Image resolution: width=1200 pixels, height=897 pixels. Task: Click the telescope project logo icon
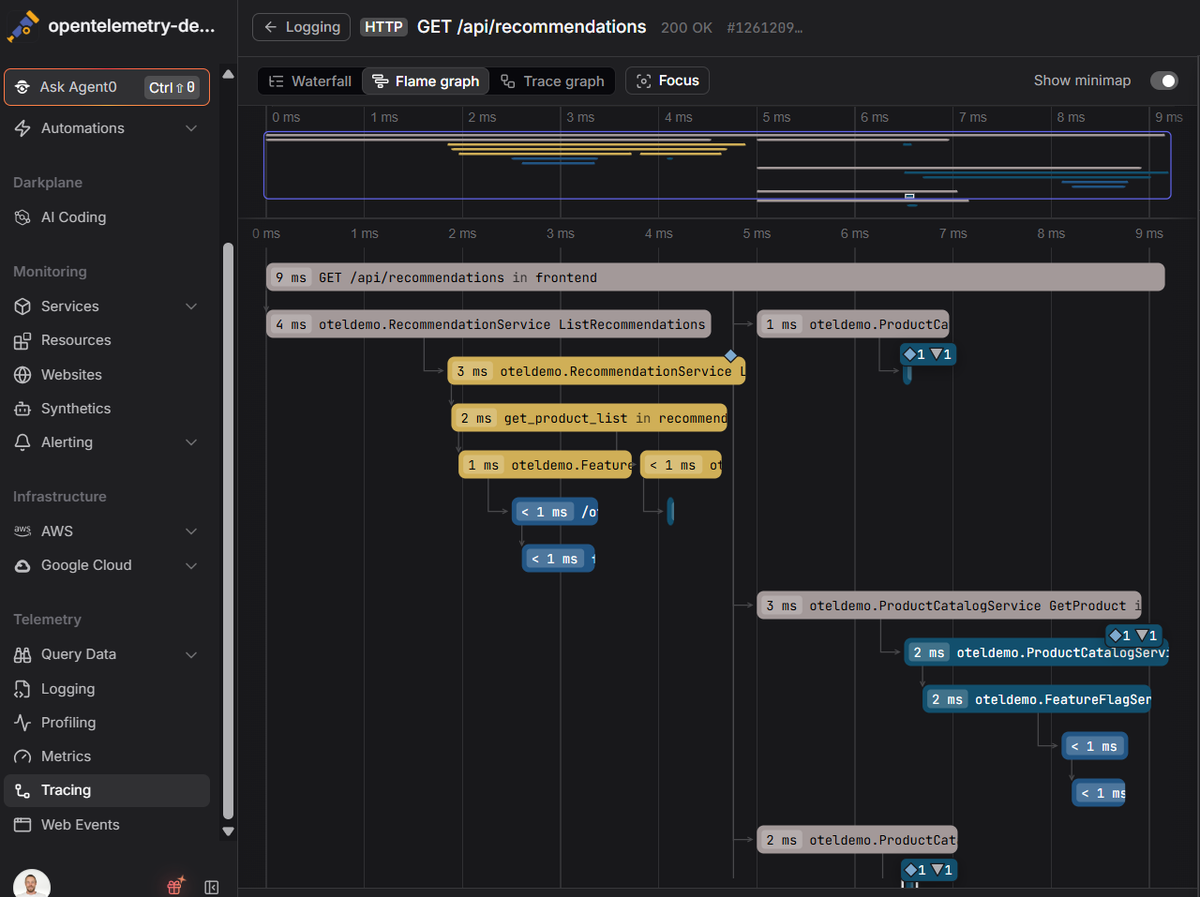pyautogui.click(x=23, y=27)
